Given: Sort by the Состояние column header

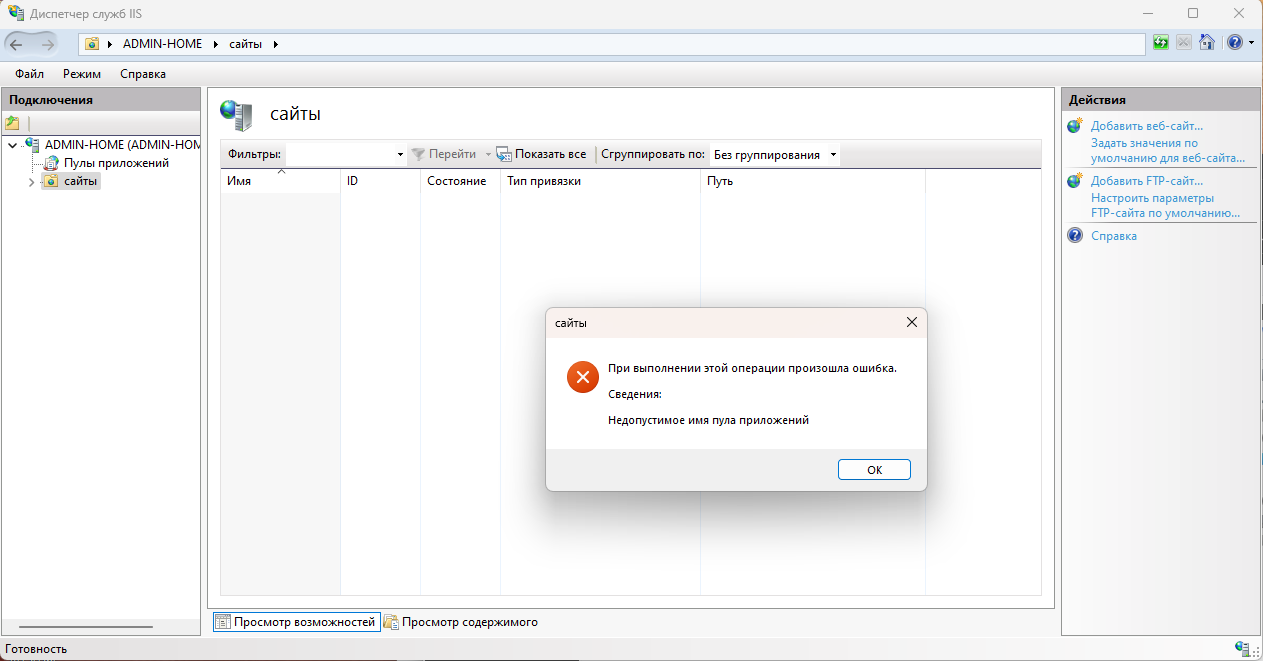Looking at the screenshot, I should click(460, 181).
